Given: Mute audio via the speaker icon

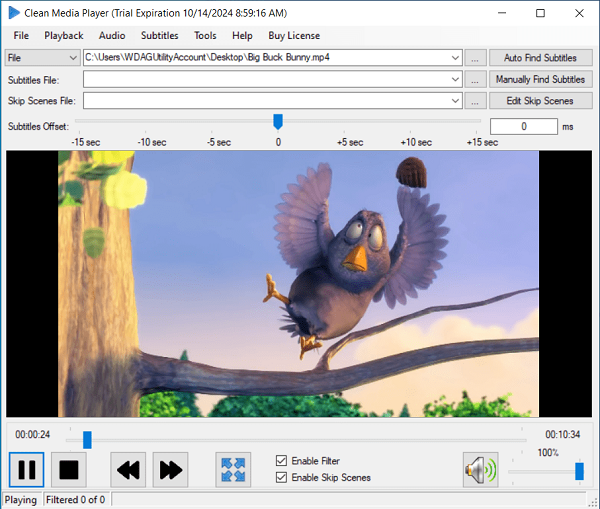Looking at the screenshot, I should click(x=481, y=470).
